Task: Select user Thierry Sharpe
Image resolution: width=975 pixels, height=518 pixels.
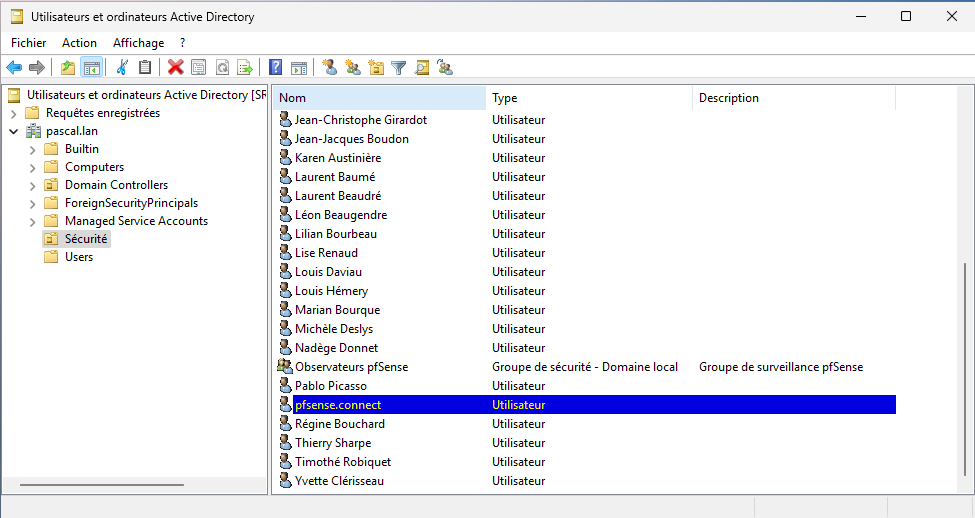Action: coord(333,443)
